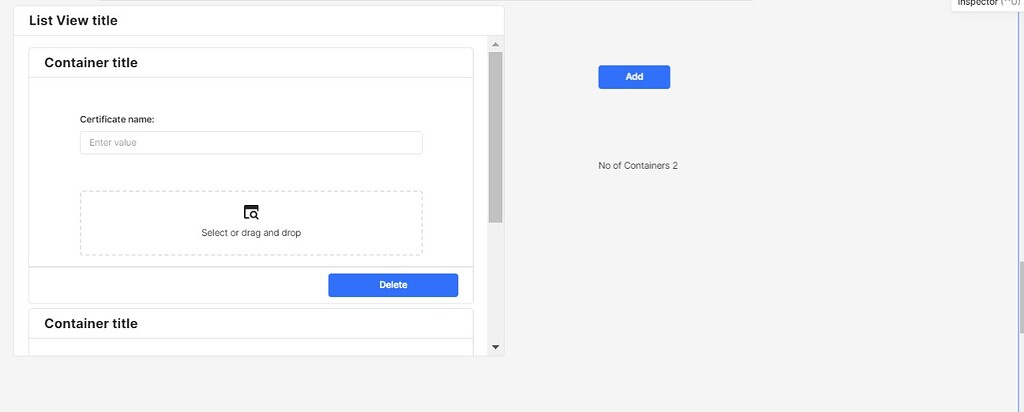Click the footer area left of Delete button
The width and height of the screenshot is (1024, 412).
178,285
